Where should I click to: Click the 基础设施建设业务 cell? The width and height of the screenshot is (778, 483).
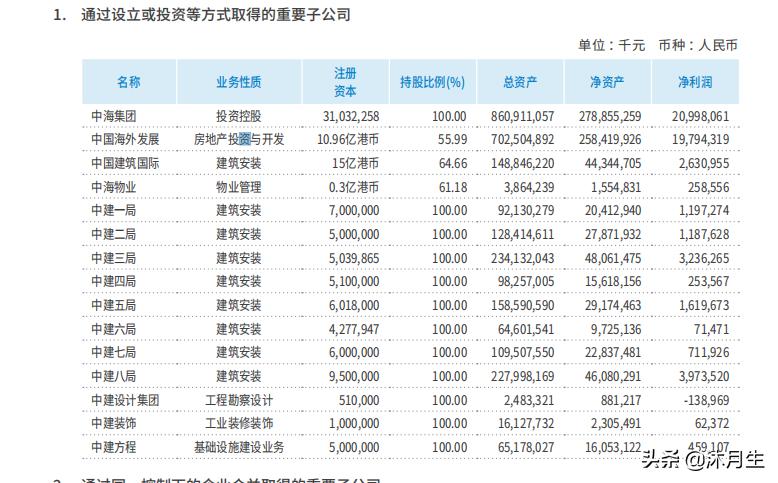[x=239, y=447]
